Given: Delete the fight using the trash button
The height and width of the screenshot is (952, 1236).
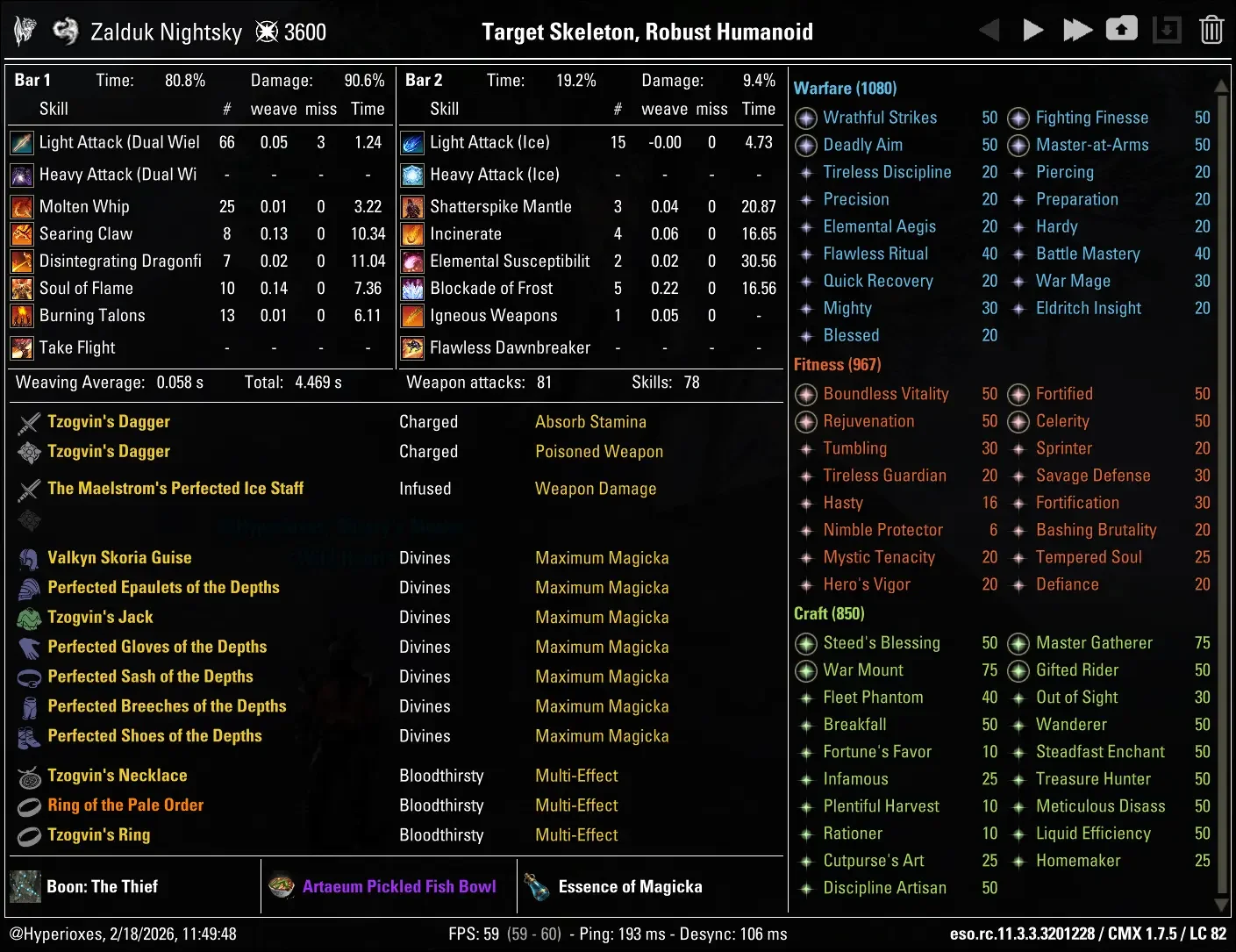Looking at the screenshot, I should [x=1211, y=29].
